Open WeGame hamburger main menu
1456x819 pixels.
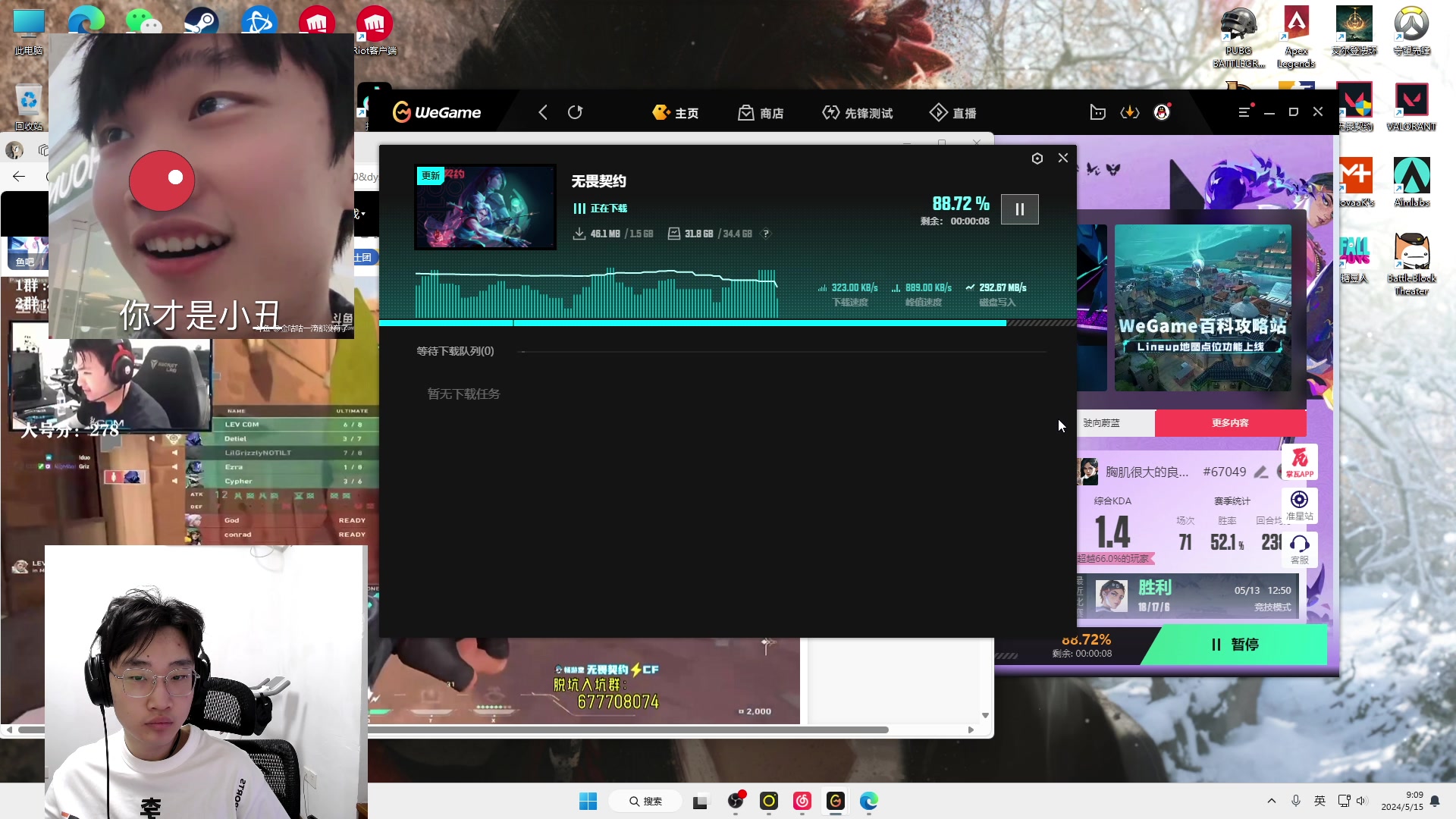point(1244,112)
